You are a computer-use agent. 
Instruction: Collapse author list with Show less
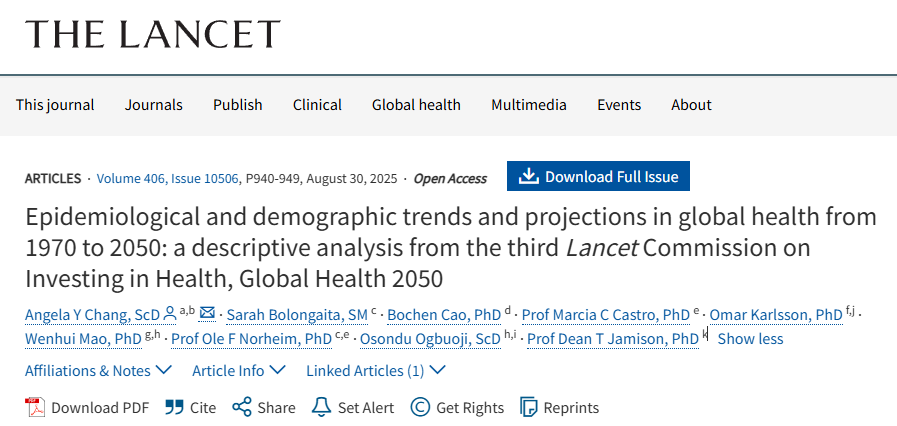(750, 338)
